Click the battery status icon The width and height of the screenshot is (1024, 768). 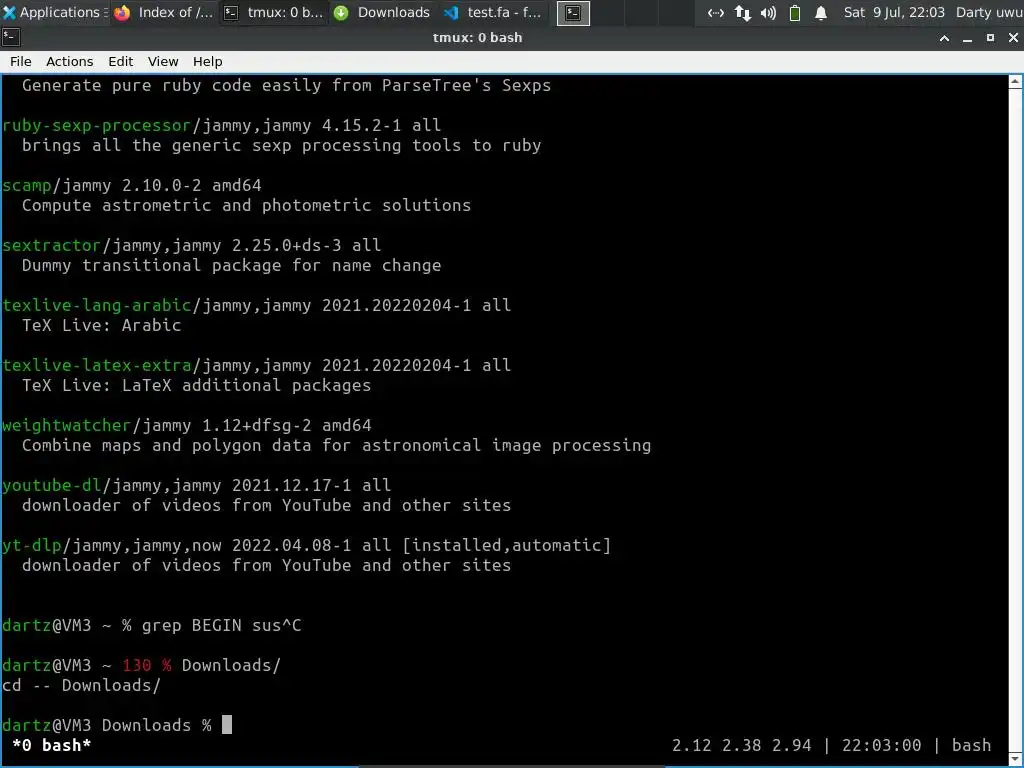tap(795, 12)
